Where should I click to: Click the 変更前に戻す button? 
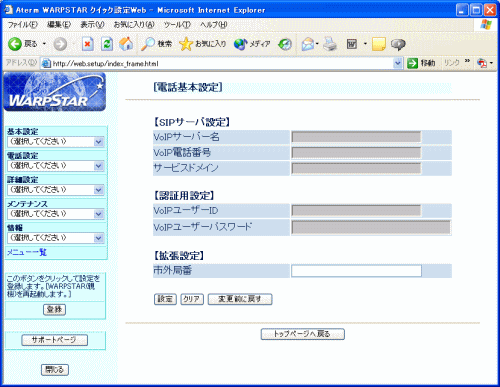point(240,299)
